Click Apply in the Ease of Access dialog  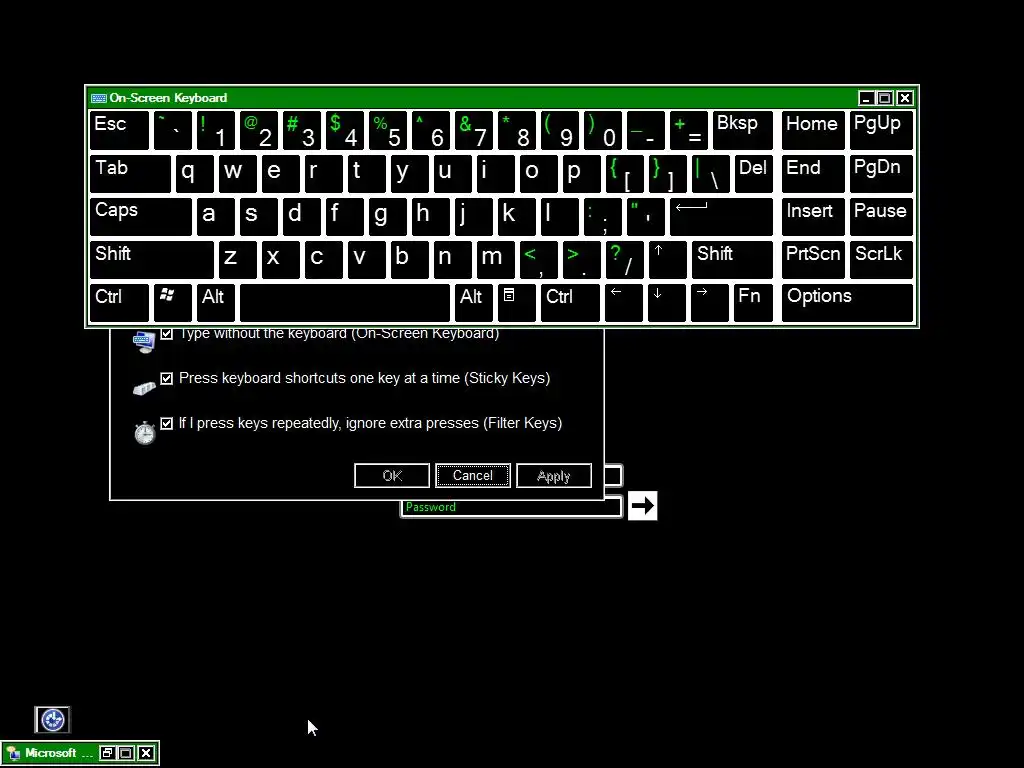click(x=554, y=475)
